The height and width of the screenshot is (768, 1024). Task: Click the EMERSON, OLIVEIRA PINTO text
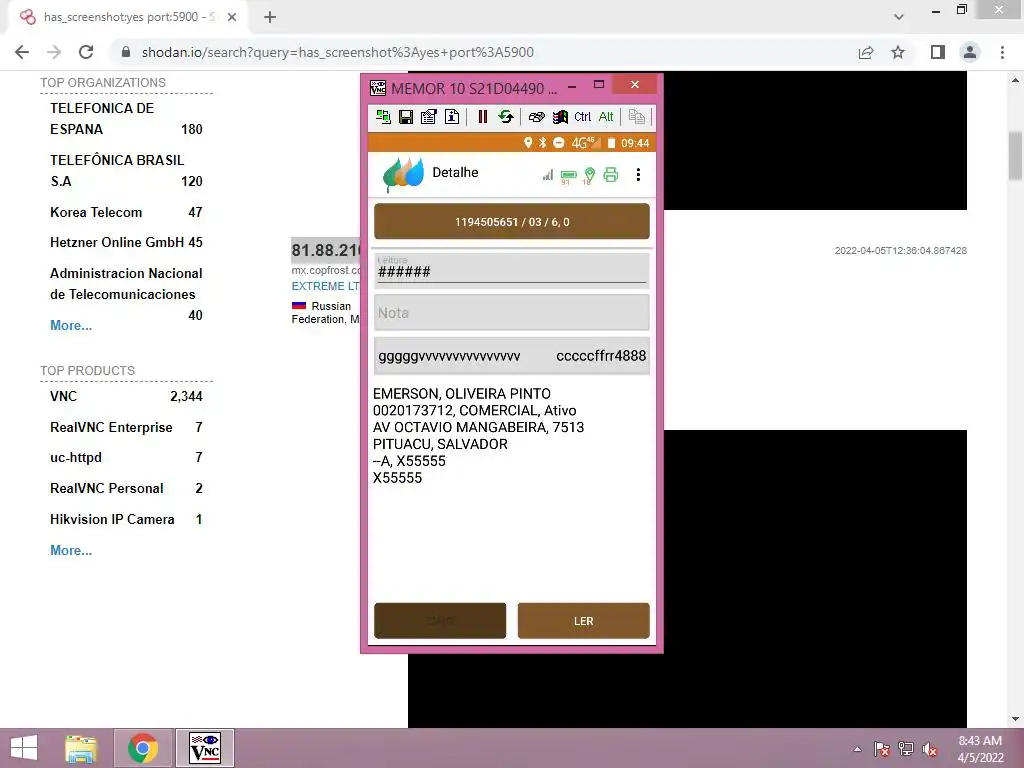tap(462, 393)
